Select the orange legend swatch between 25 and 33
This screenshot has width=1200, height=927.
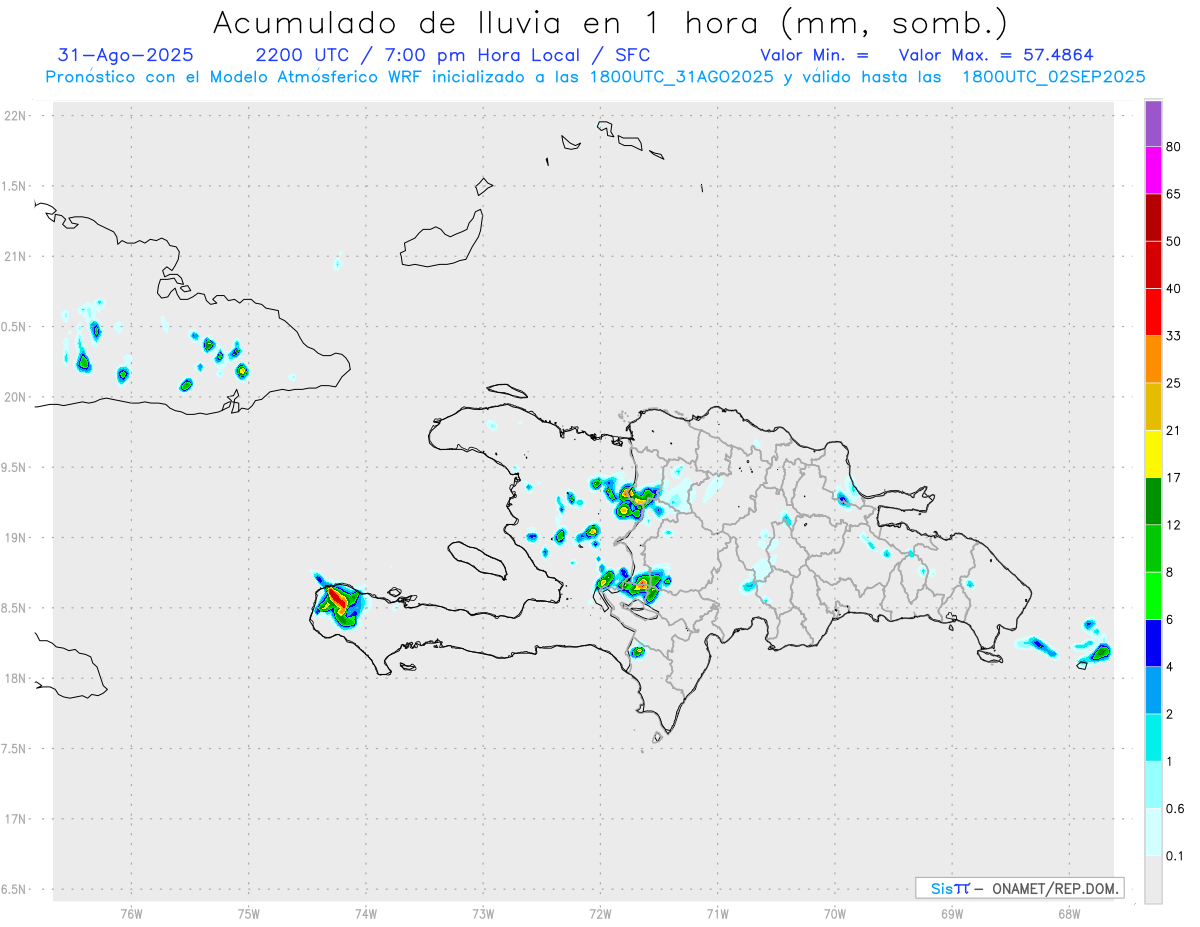(1153, 359)
